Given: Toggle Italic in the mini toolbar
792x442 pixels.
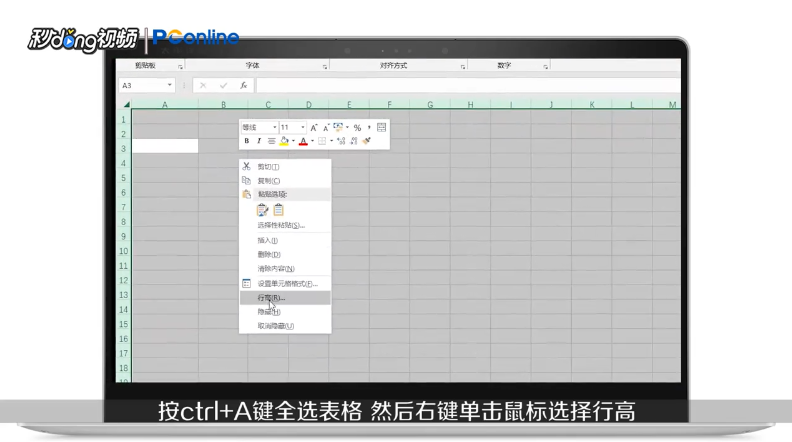Looking at the screenshot, I should (259, 141).
